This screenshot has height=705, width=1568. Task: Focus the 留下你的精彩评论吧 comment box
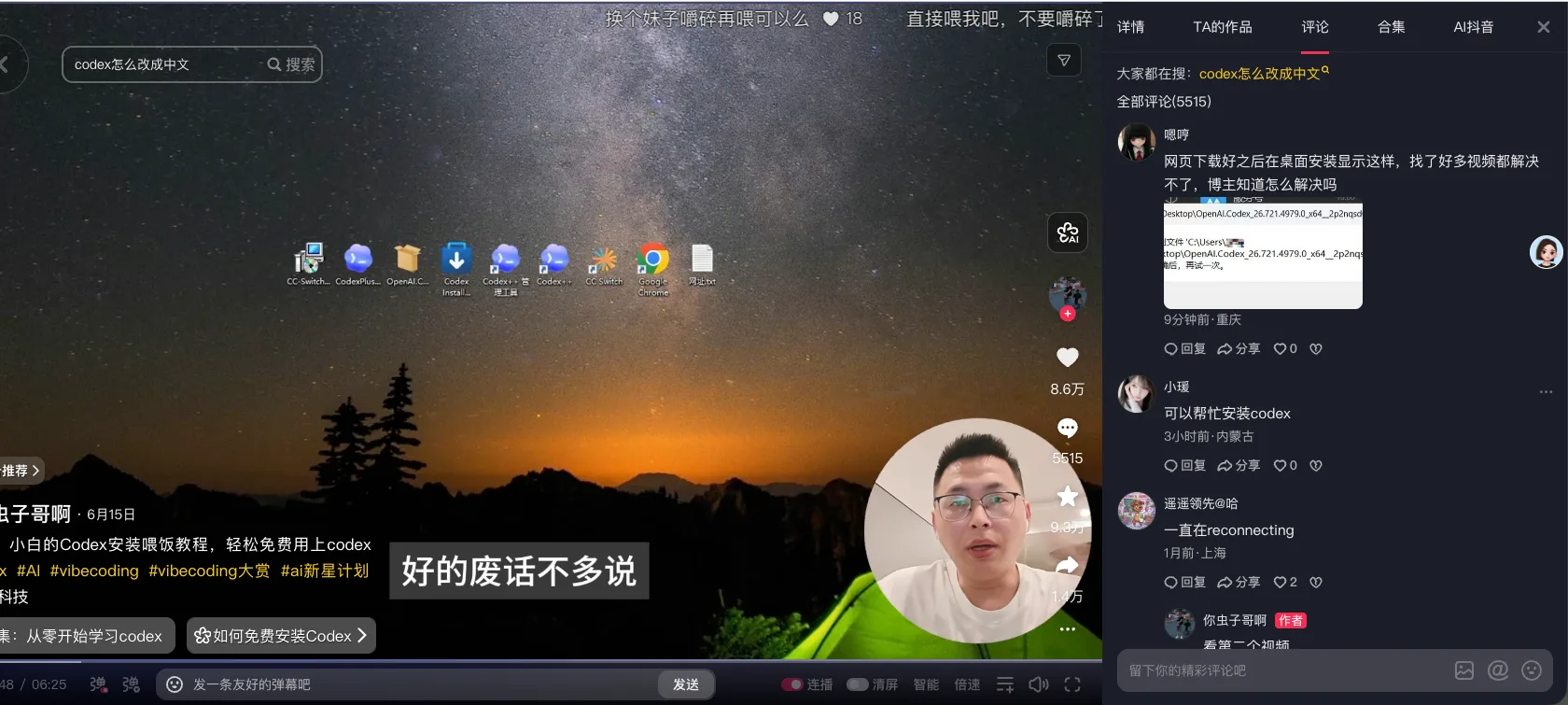1283,670
